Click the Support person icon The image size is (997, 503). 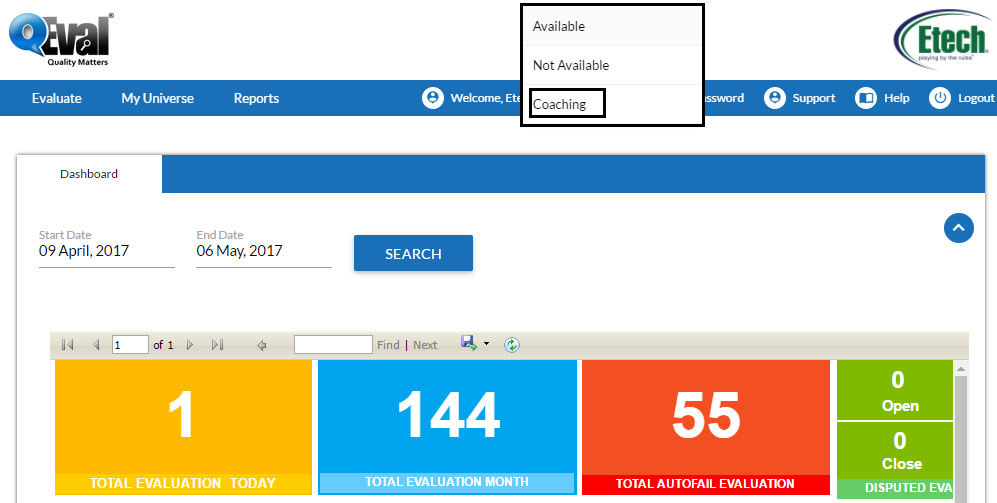pyautogui.click(x=774, y=98)
